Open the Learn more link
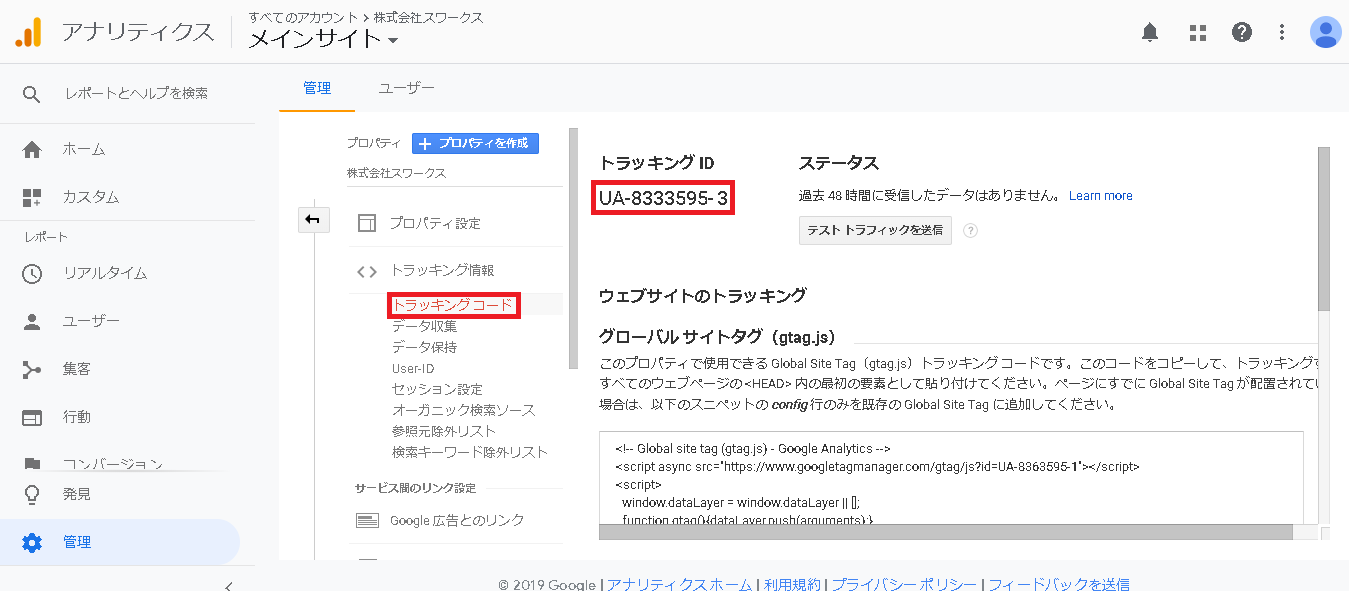The image size is (1349, 591). [1100, 196]
